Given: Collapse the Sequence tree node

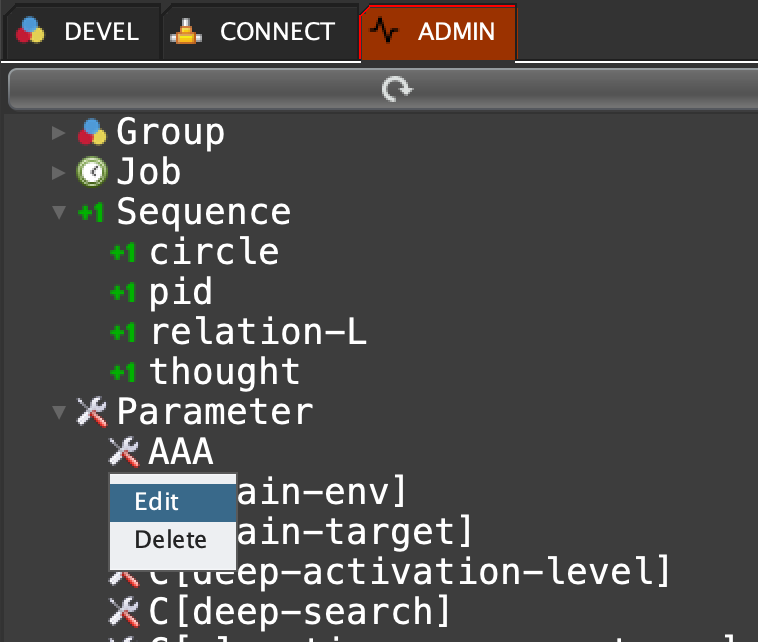Looking at the screenshot, I should (59, 212).
